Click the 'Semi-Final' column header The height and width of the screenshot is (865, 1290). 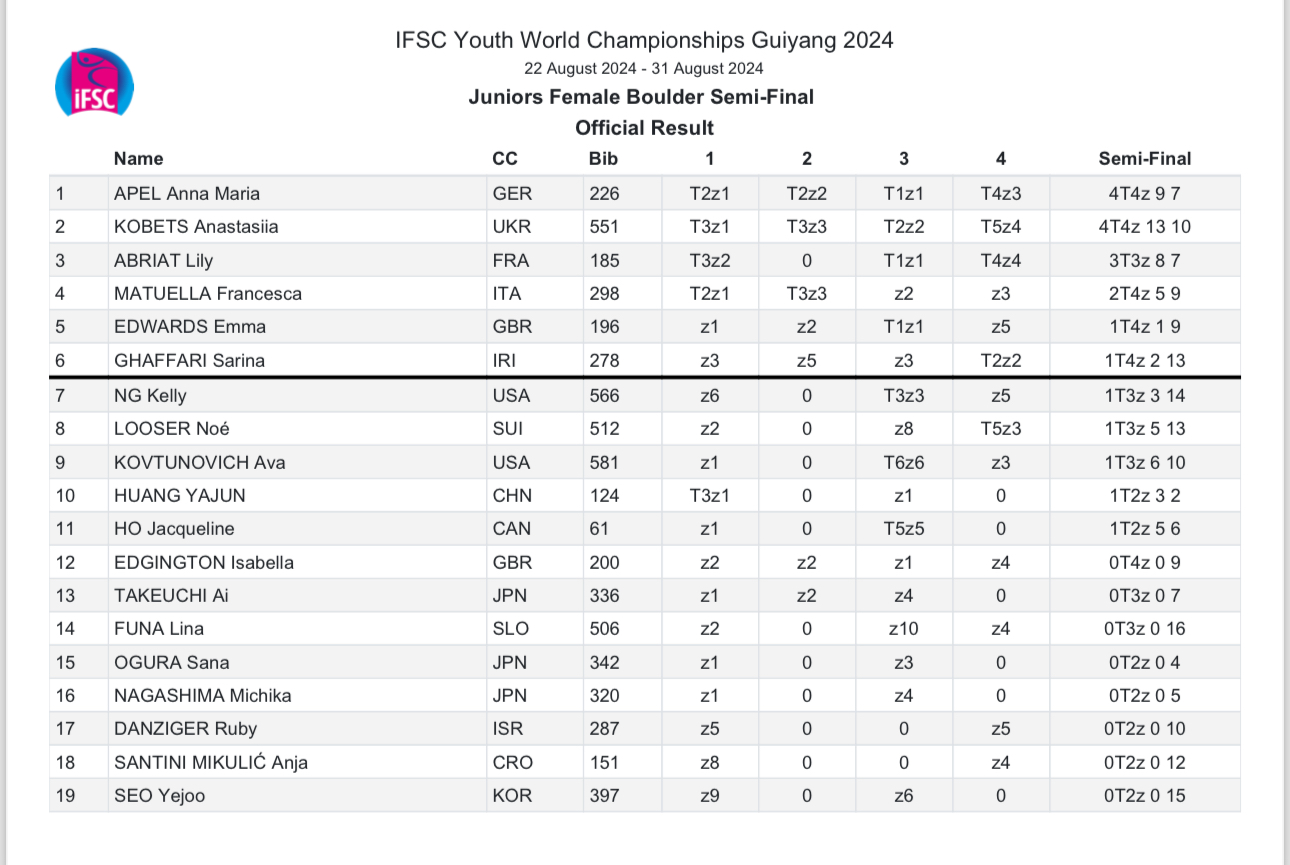1144,158
